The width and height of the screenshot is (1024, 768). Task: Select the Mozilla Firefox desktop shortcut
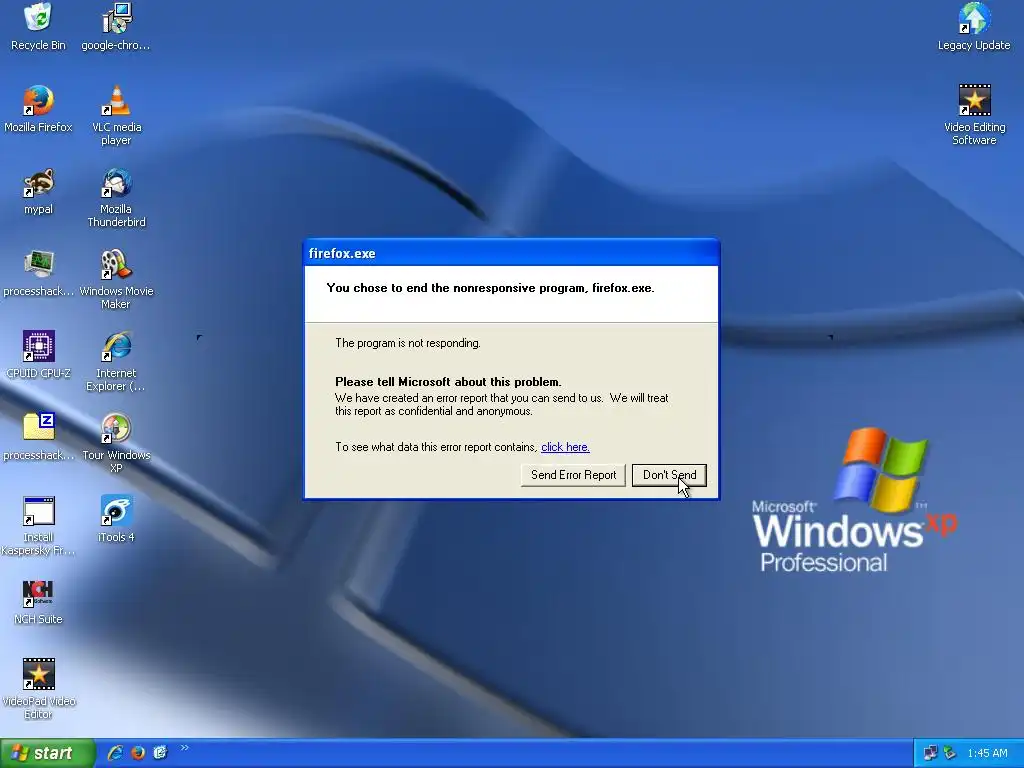38,110
